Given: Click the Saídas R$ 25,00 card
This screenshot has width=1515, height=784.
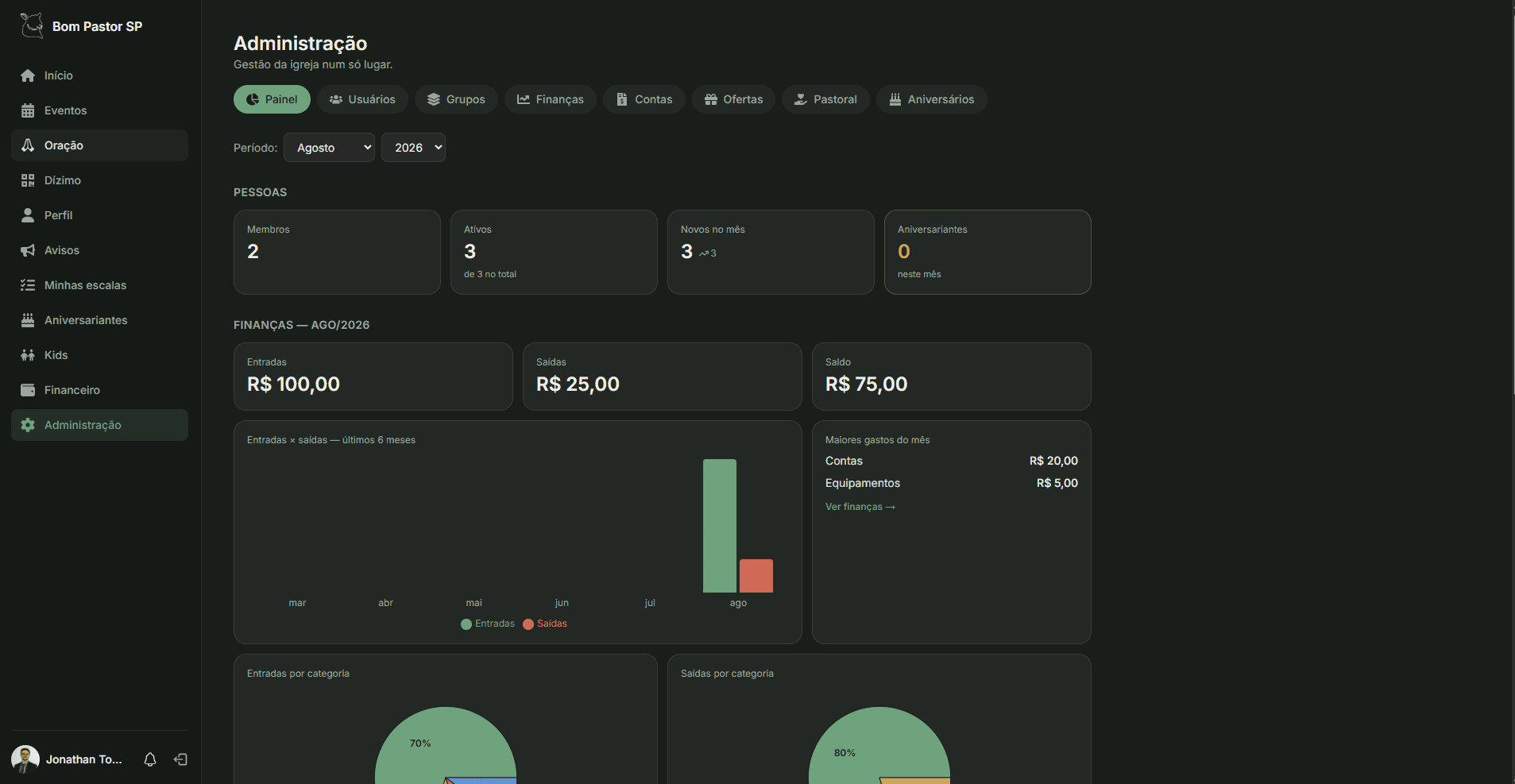Looking at the screenshot, I should [663, 377].
